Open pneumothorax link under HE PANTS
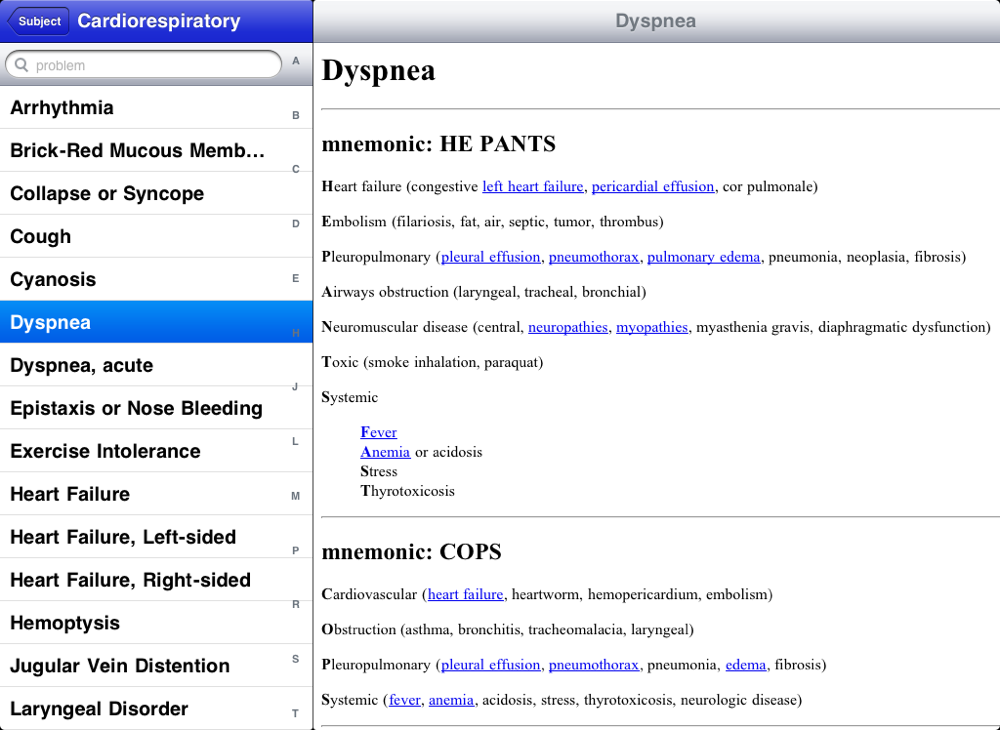 594,257
